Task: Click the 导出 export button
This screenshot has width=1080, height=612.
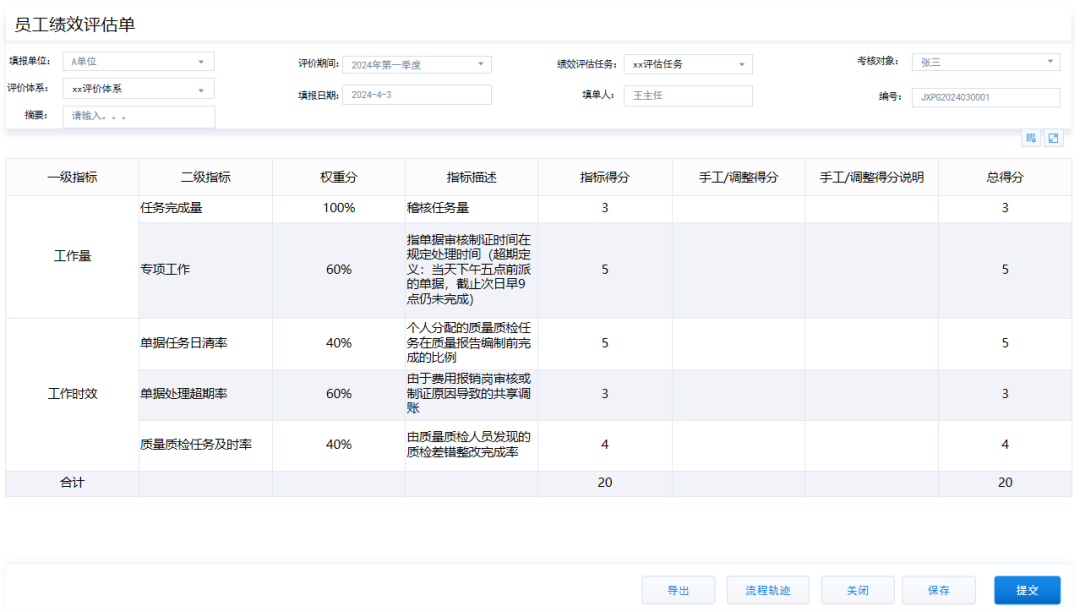Action: (x=679, y=589)
